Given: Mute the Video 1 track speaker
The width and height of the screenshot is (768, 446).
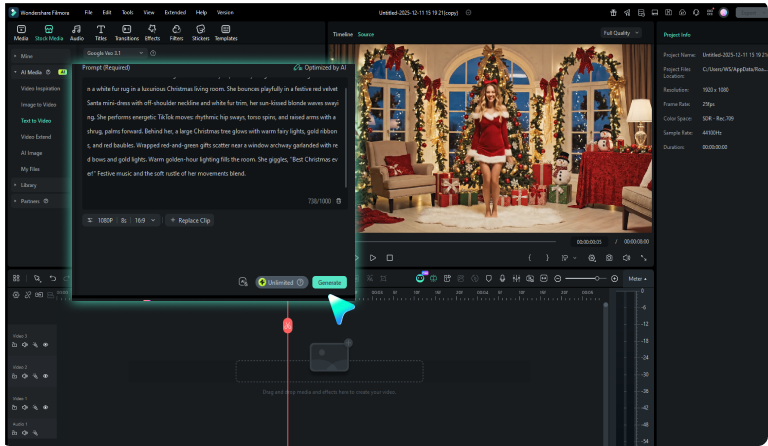Looking at the screenshot, I should click(x=25, y=407).
